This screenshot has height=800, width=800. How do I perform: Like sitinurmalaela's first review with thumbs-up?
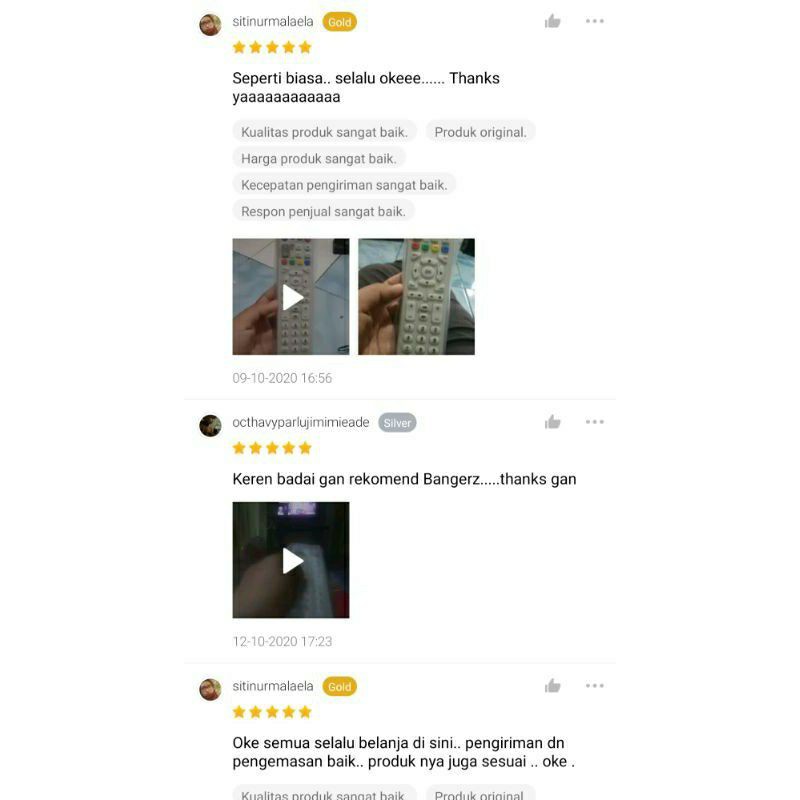552,21
